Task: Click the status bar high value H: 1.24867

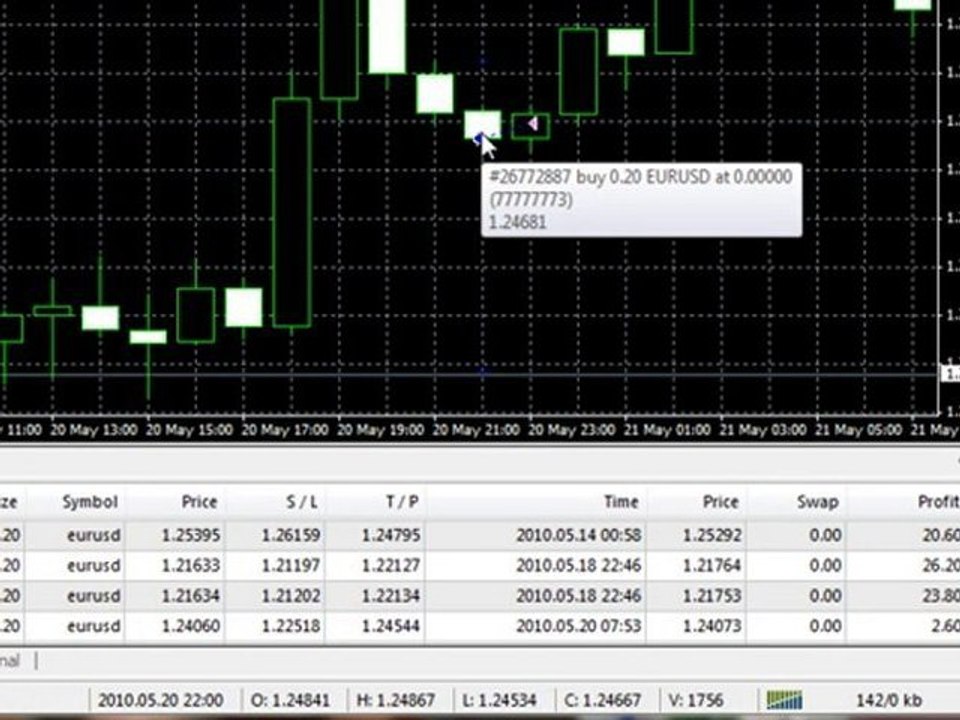Action: pos(396,700)
